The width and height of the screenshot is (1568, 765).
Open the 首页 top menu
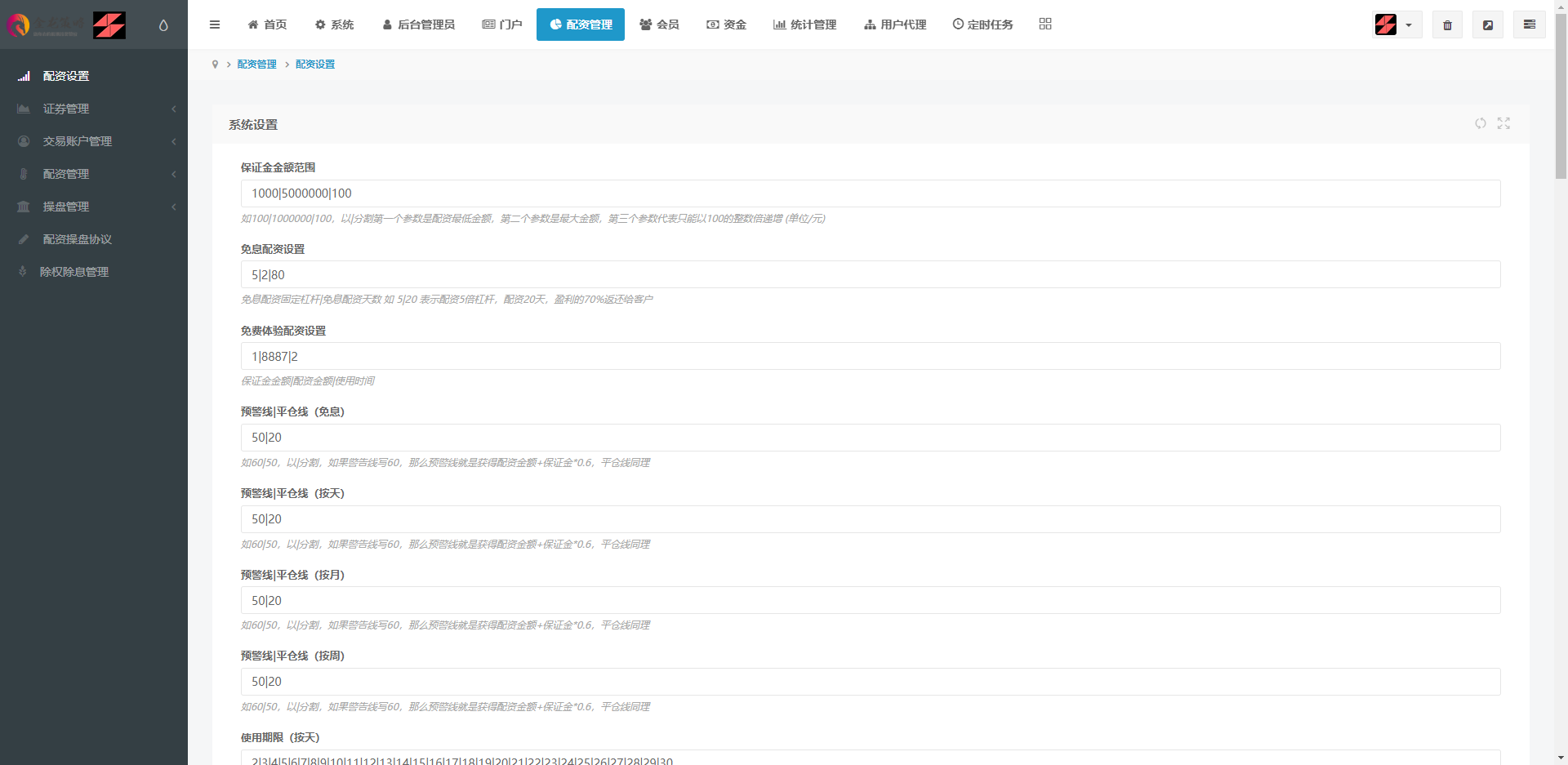(x=267, y=24)
